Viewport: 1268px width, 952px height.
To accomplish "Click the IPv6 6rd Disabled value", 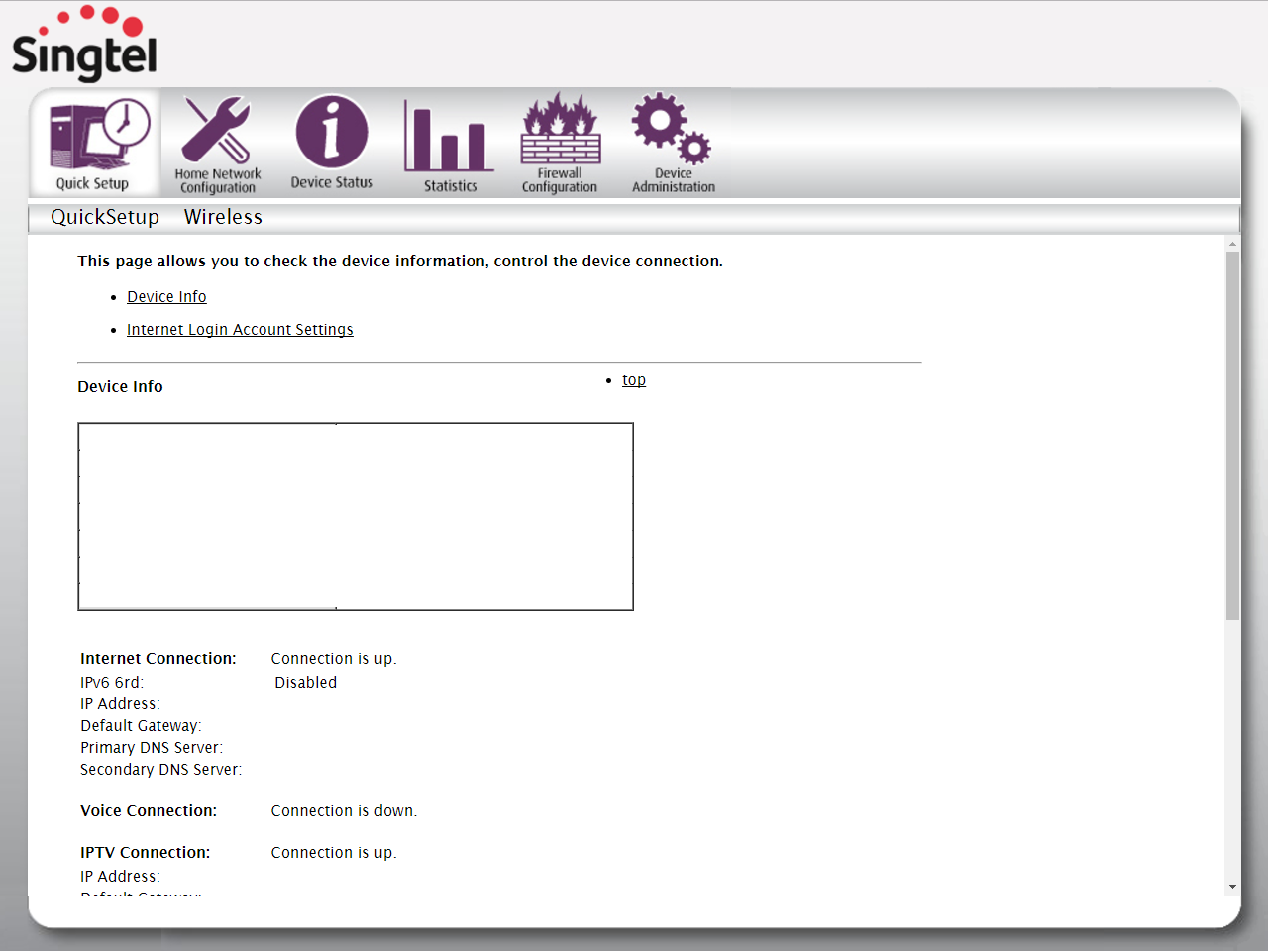I will (x=306, y=683).
